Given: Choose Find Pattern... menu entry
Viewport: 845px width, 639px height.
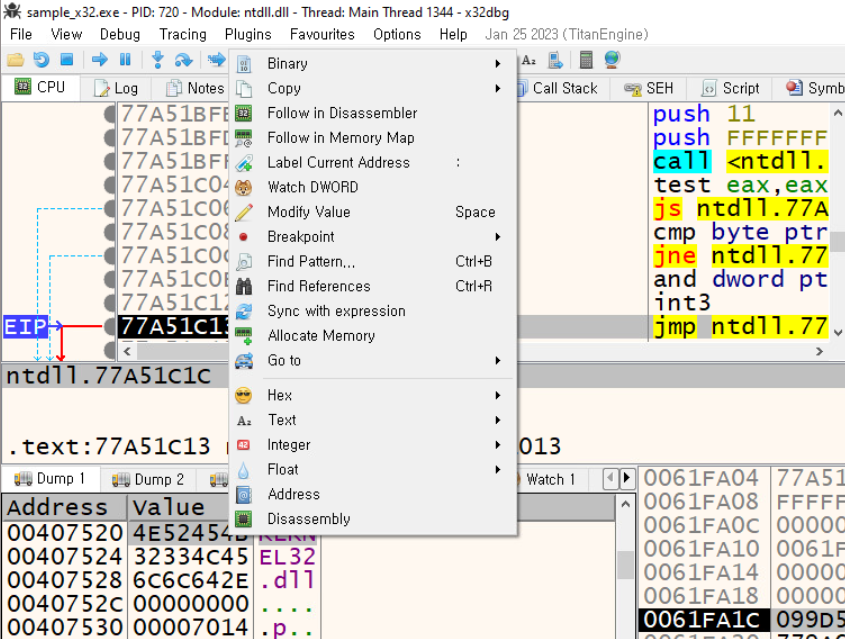Looking at the screenshot, I should pos(375,262).
